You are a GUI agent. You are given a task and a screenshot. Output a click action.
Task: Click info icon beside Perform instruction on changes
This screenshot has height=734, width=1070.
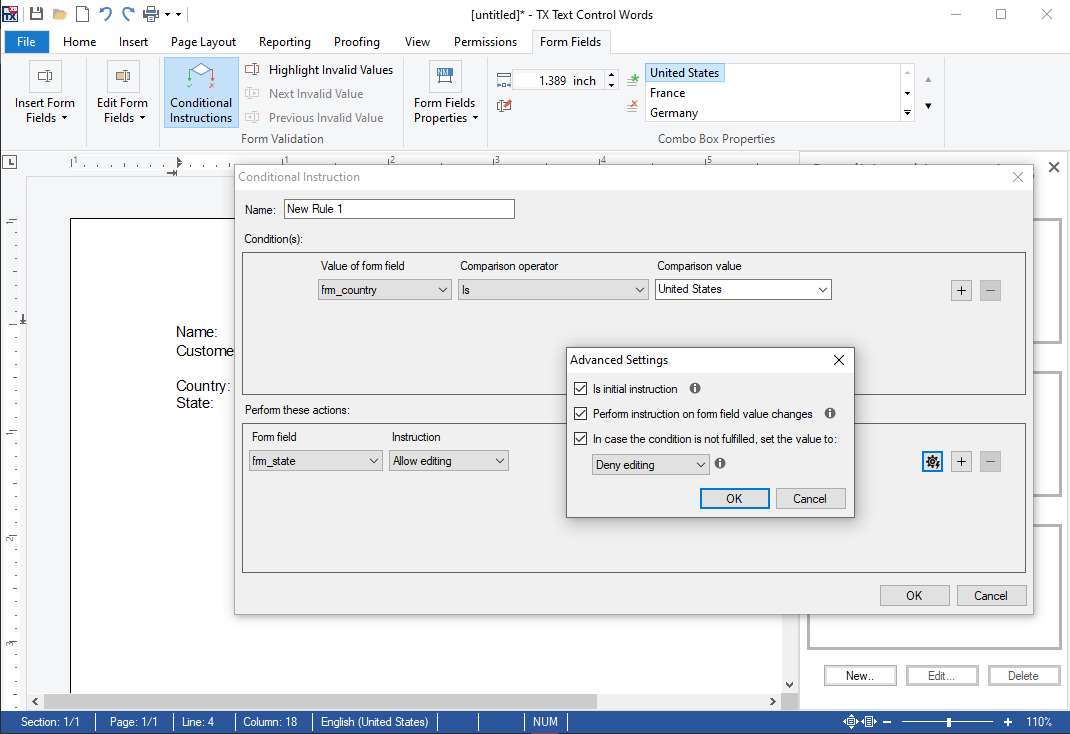(830, 413)
